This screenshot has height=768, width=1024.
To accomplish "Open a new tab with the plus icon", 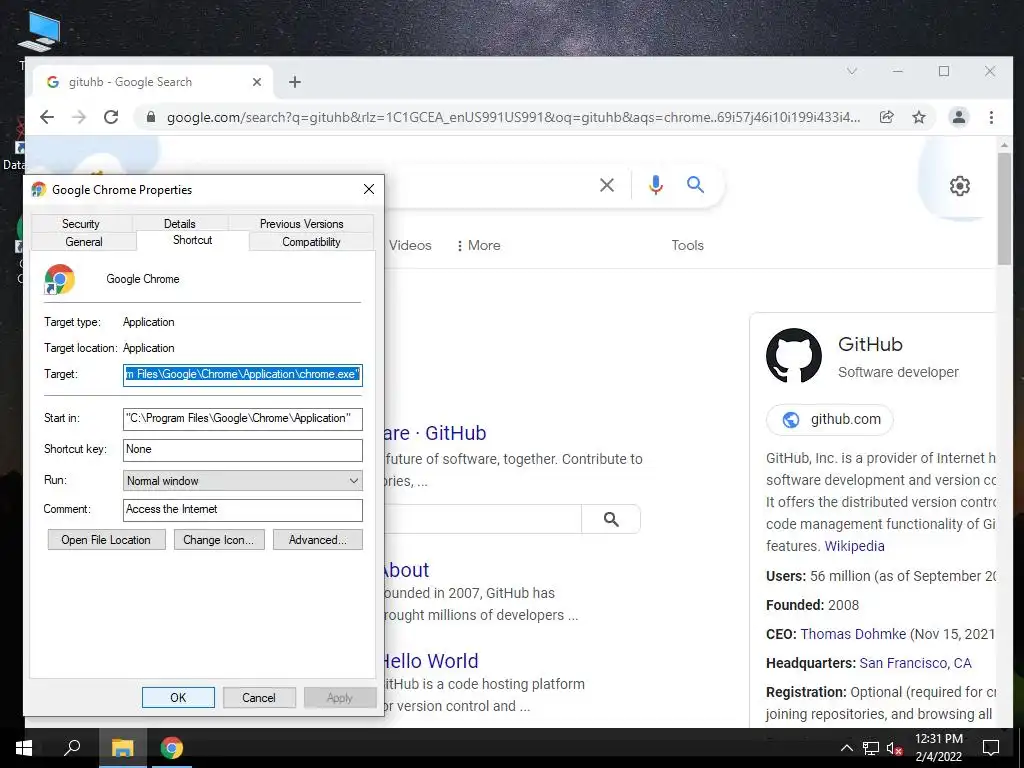I will coord(295,82).
